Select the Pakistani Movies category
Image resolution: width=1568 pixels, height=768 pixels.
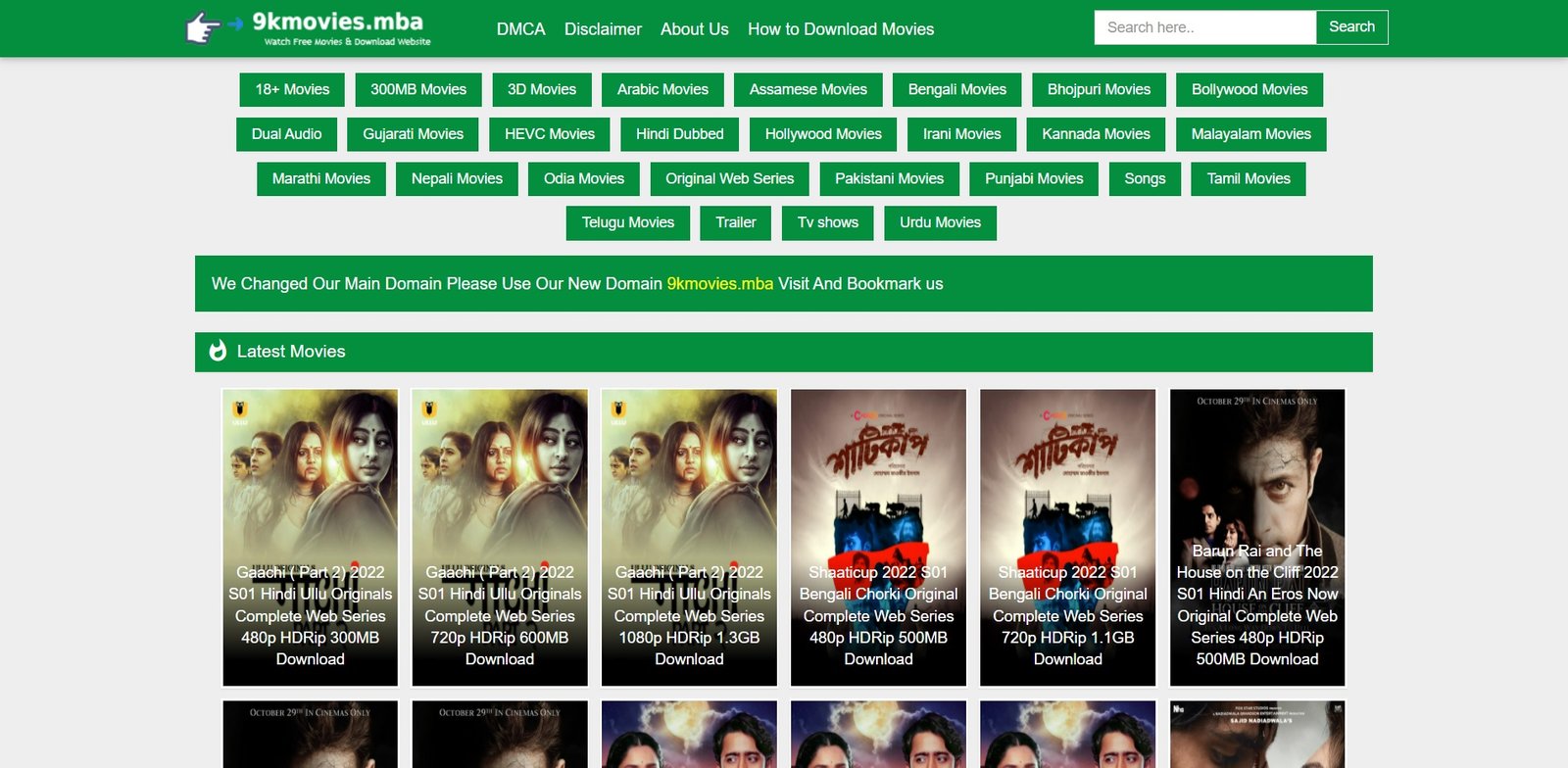[889, 178]
